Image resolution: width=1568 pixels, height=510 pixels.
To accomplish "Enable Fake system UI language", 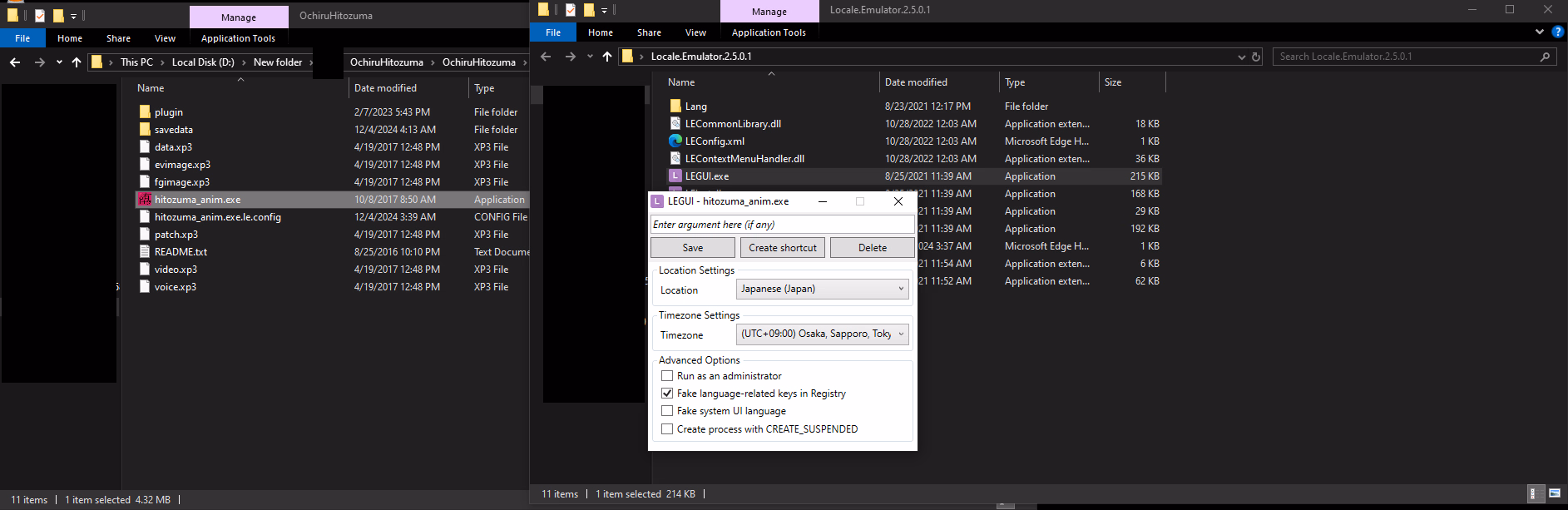I will [667, 411].
